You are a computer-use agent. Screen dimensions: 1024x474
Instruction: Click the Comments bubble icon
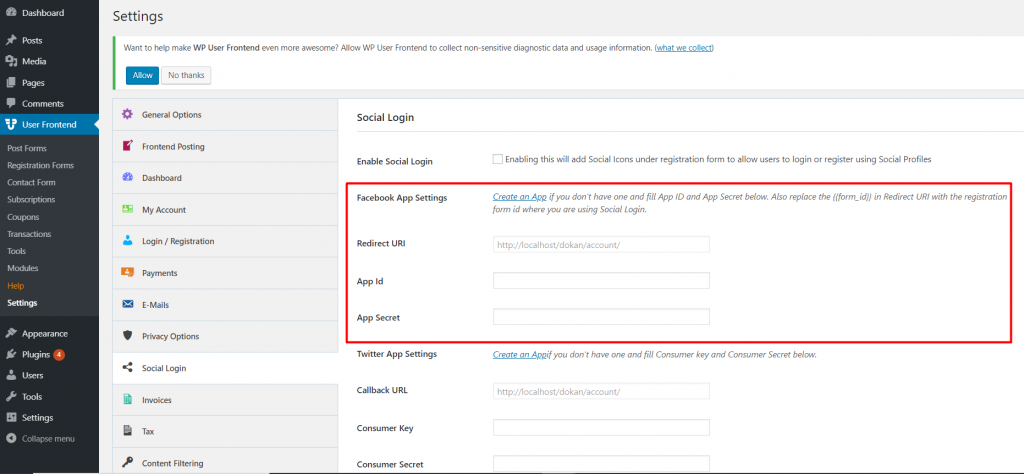(10, 104)
